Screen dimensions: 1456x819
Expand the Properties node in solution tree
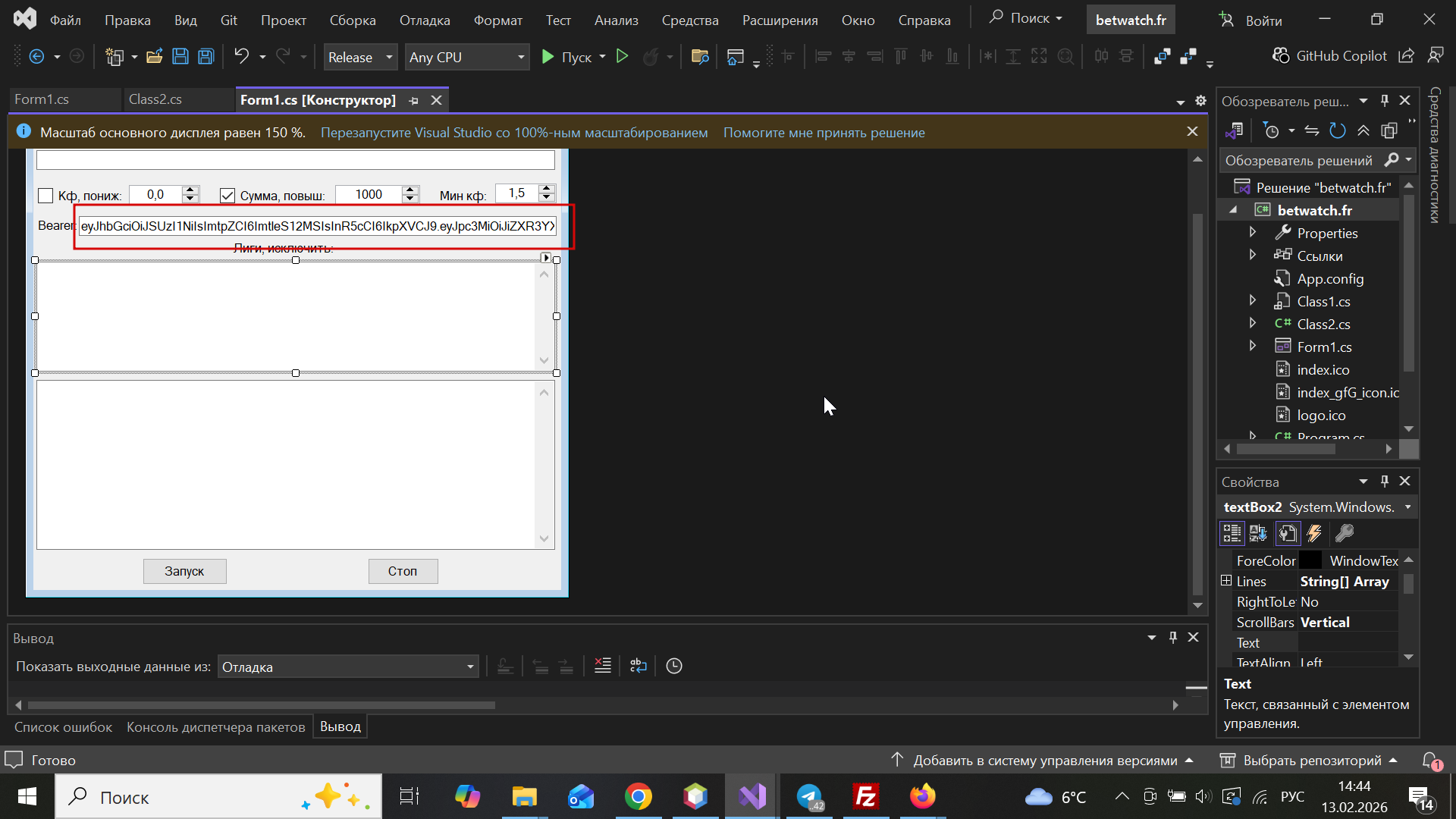pos(1253,232)
